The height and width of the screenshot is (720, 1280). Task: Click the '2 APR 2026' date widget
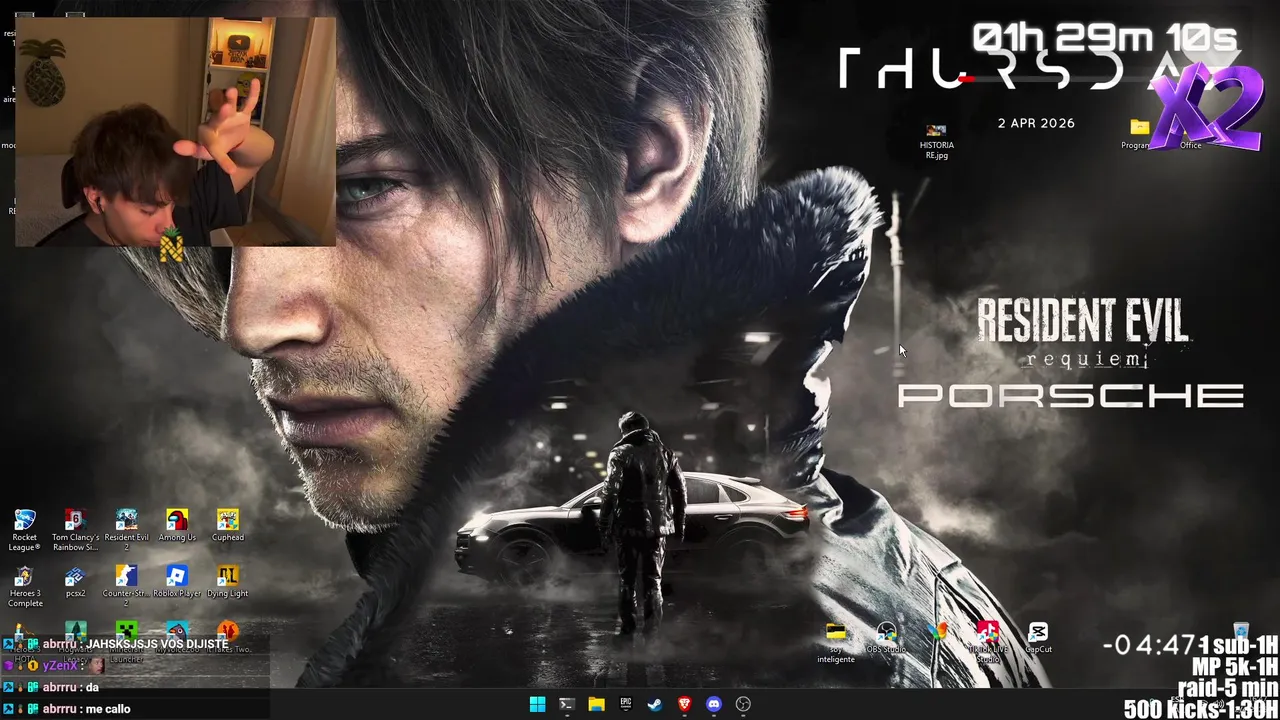1036,123
